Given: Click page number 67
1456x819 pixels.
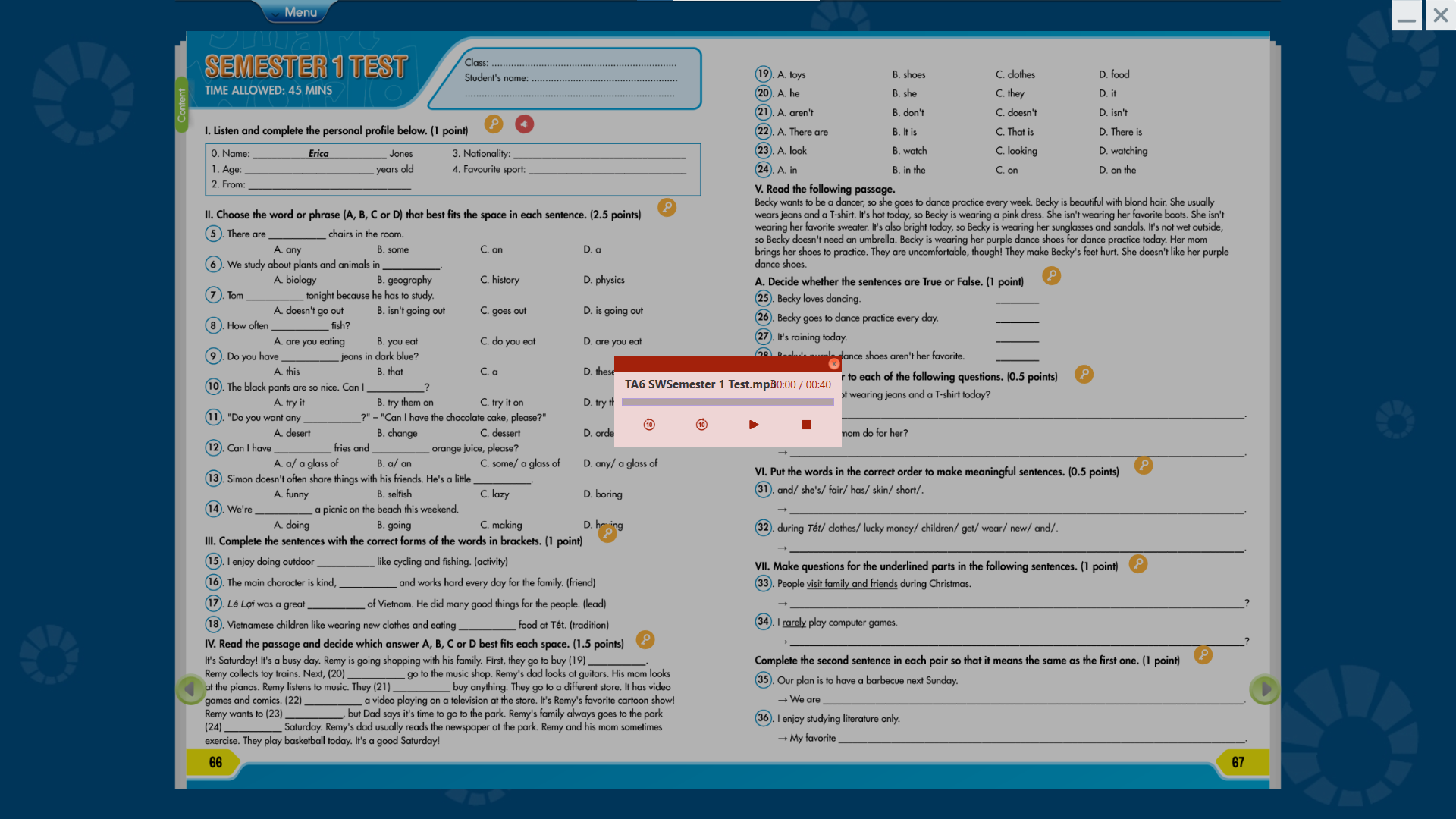Looking at the screenshot, I should [x=1238, y=762].
